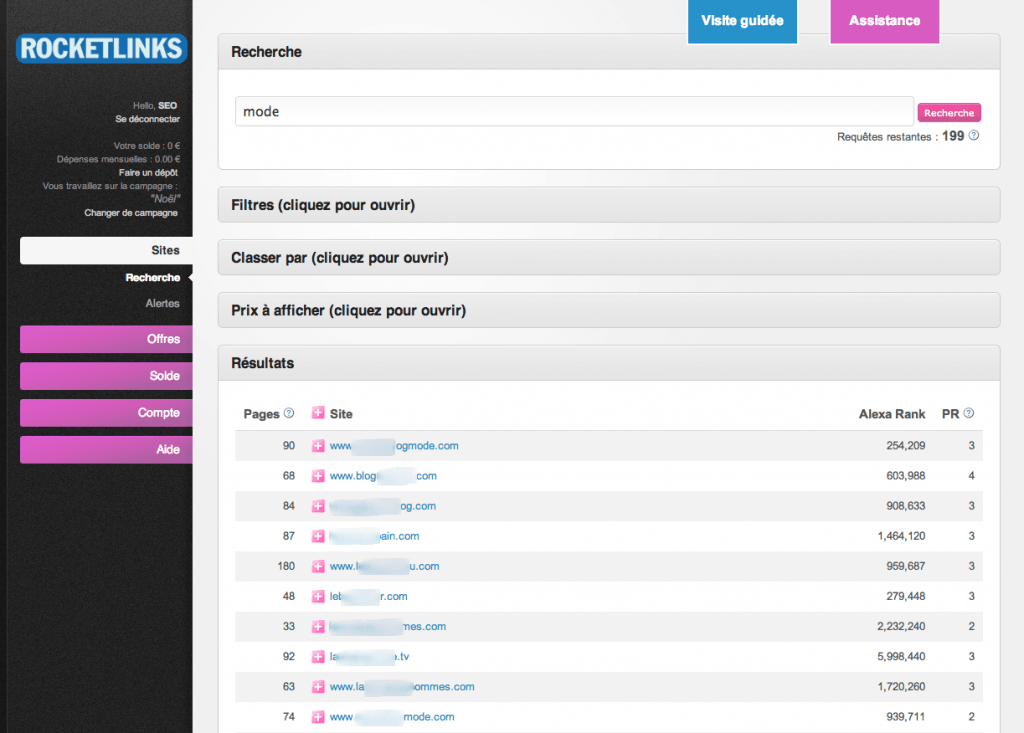This screenshot has width=1024, height=733.
Task: Click the help icon beside PR header
Action: [x=968, y=413]
